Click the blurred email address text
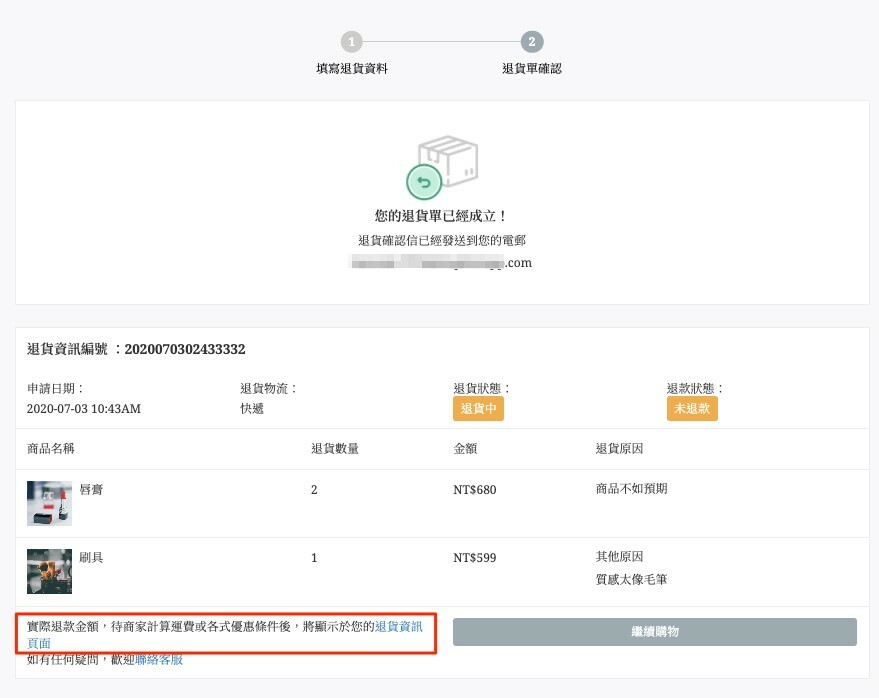The image size is (879, 698). pyautogui.click(x=440, y=263)
